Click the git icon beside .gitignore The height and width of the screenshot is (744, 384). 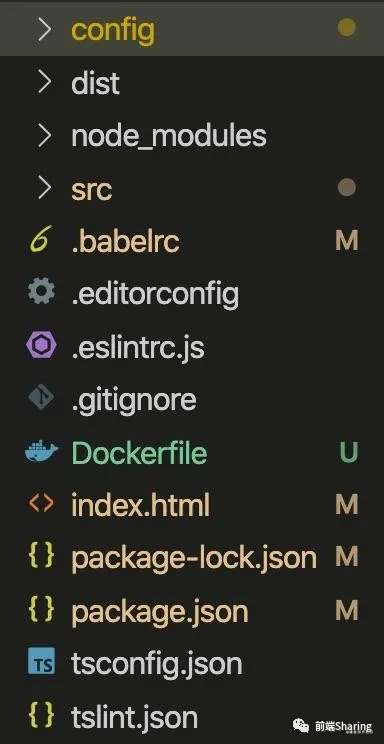[x=41, y=399]
